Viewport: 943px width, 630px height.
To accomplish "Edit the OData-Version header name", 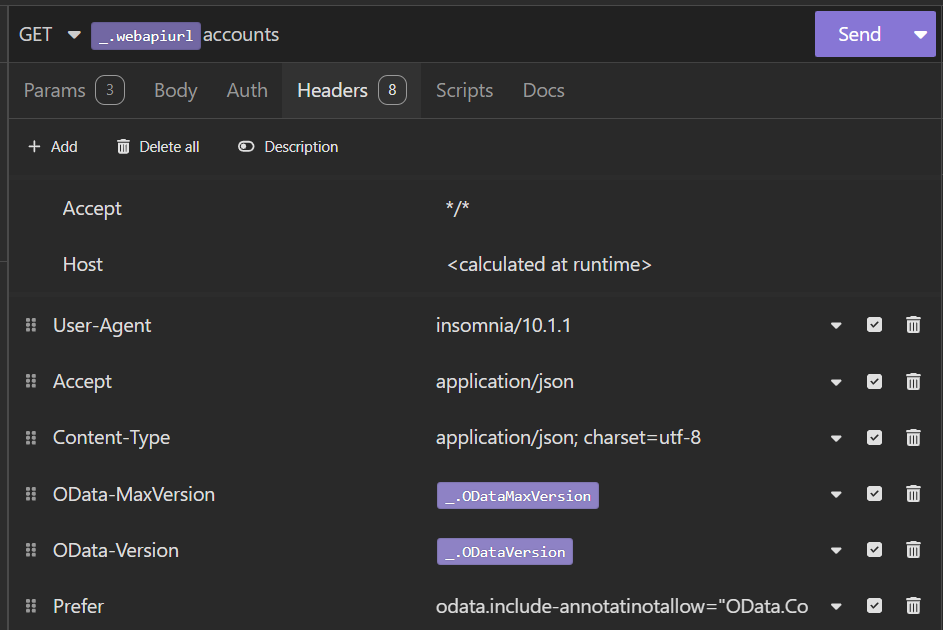I will tap(115, 550).
